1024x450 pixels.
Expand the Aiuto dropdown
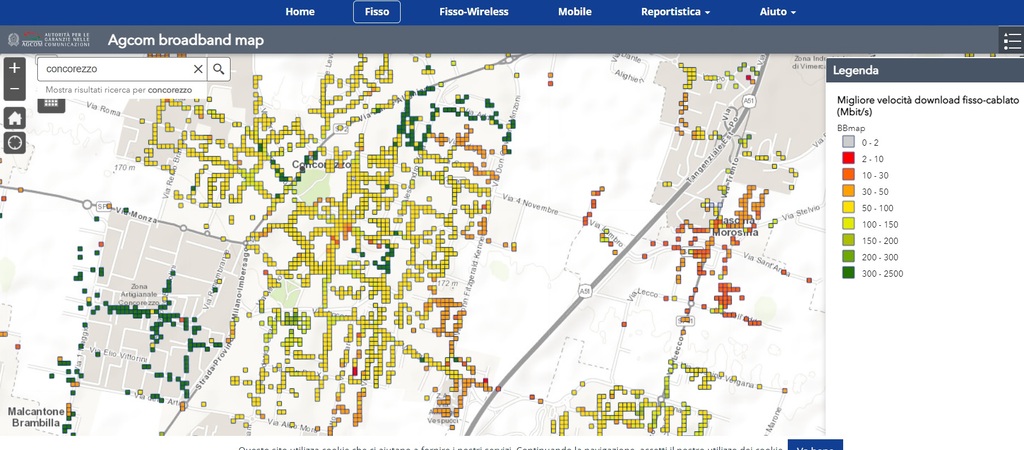pos(777,12)
